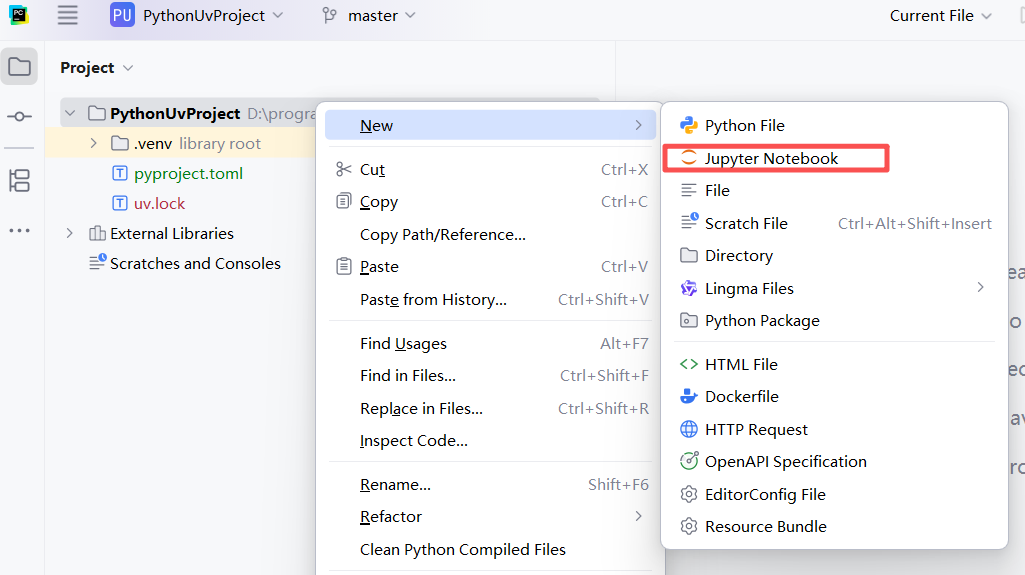Open the PyCharm main hamburger menu
This screenshot has width=1025, height=575.
(67, 15)
